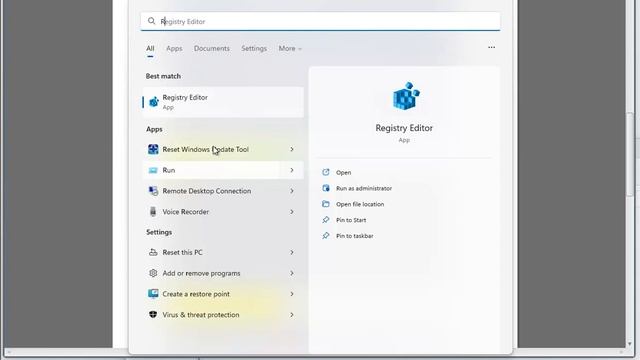This screenshot has height=360, width=640.
Task: Expand Reset this PC chevron
Action: point(292,252)
